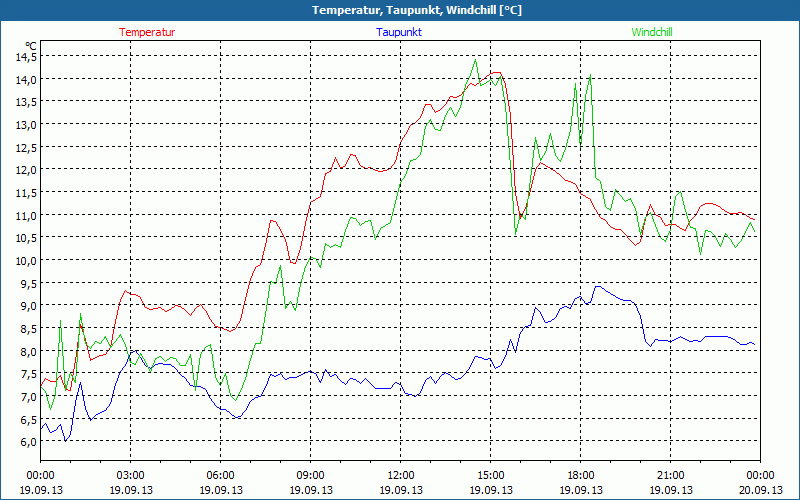
Task: Pick the 12:00 time axis label
Action: (x=400, y=475)
